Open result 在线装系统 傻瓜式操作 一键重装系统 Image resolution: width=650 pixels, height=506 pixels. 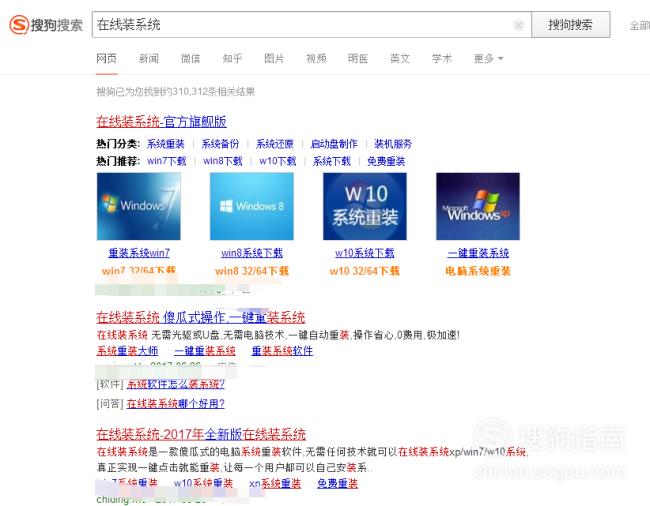coord(201,317)
